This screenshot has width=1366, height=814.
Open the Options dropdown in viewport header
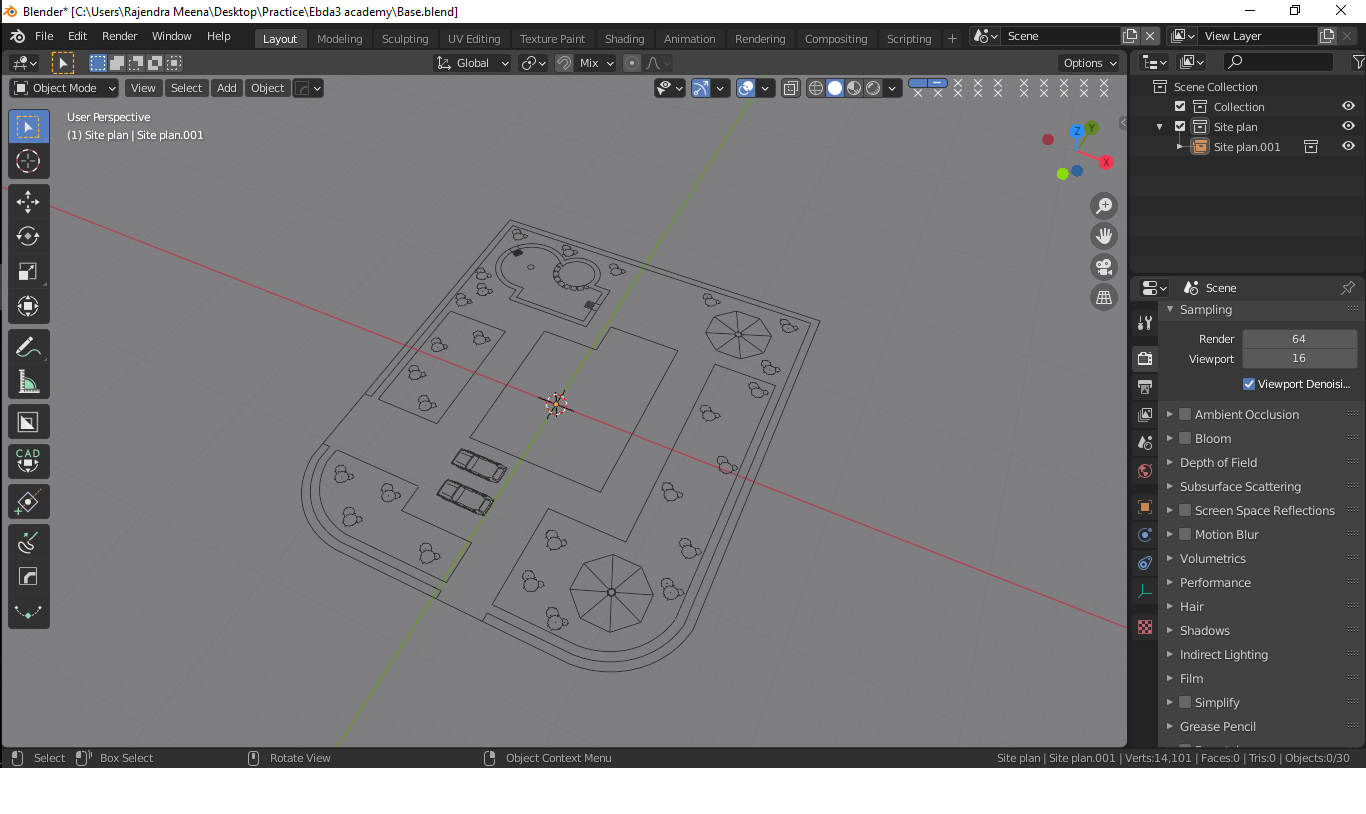point(1090,63)
